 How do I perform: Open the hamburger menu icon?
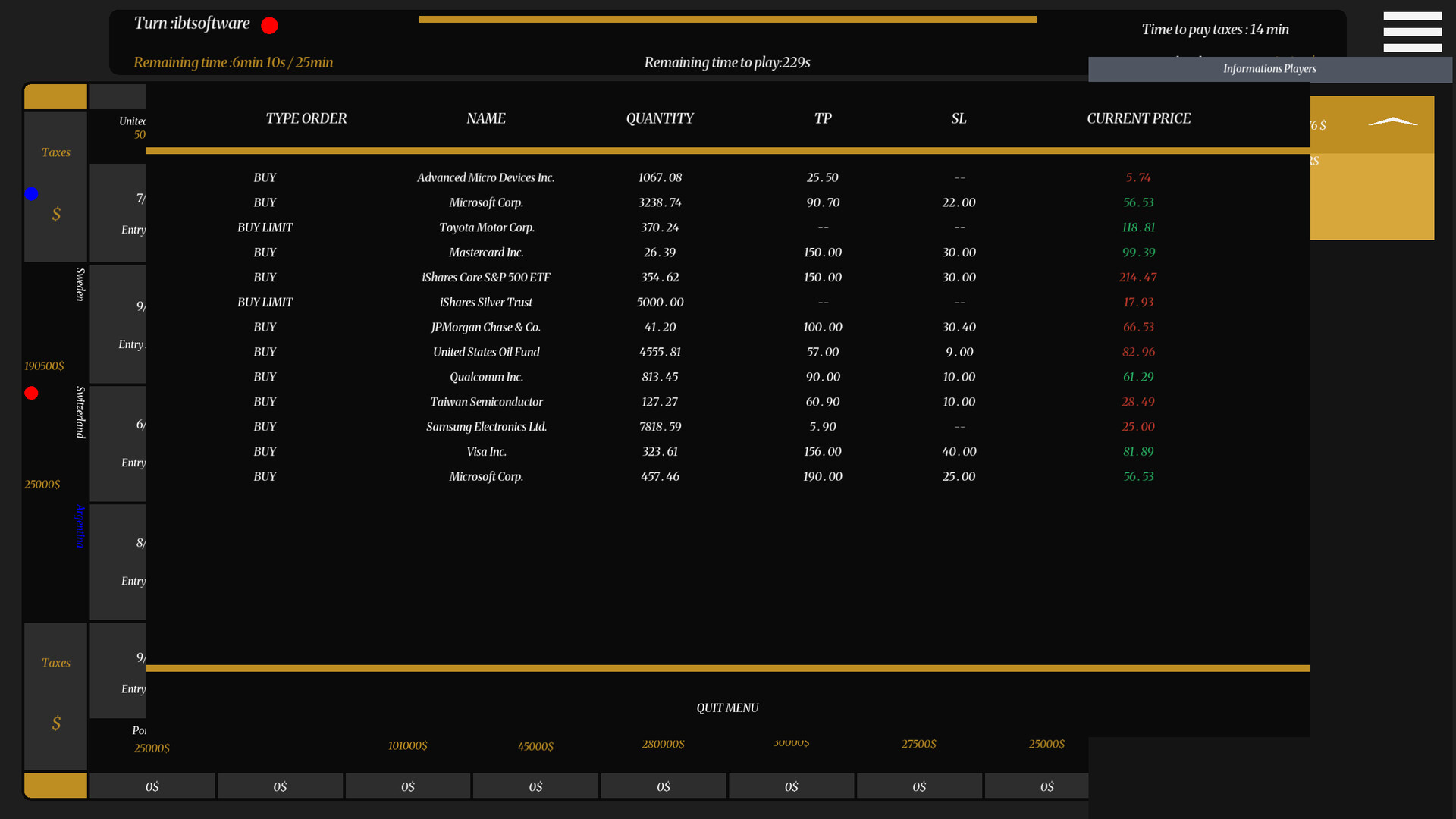pos(1412,32)
